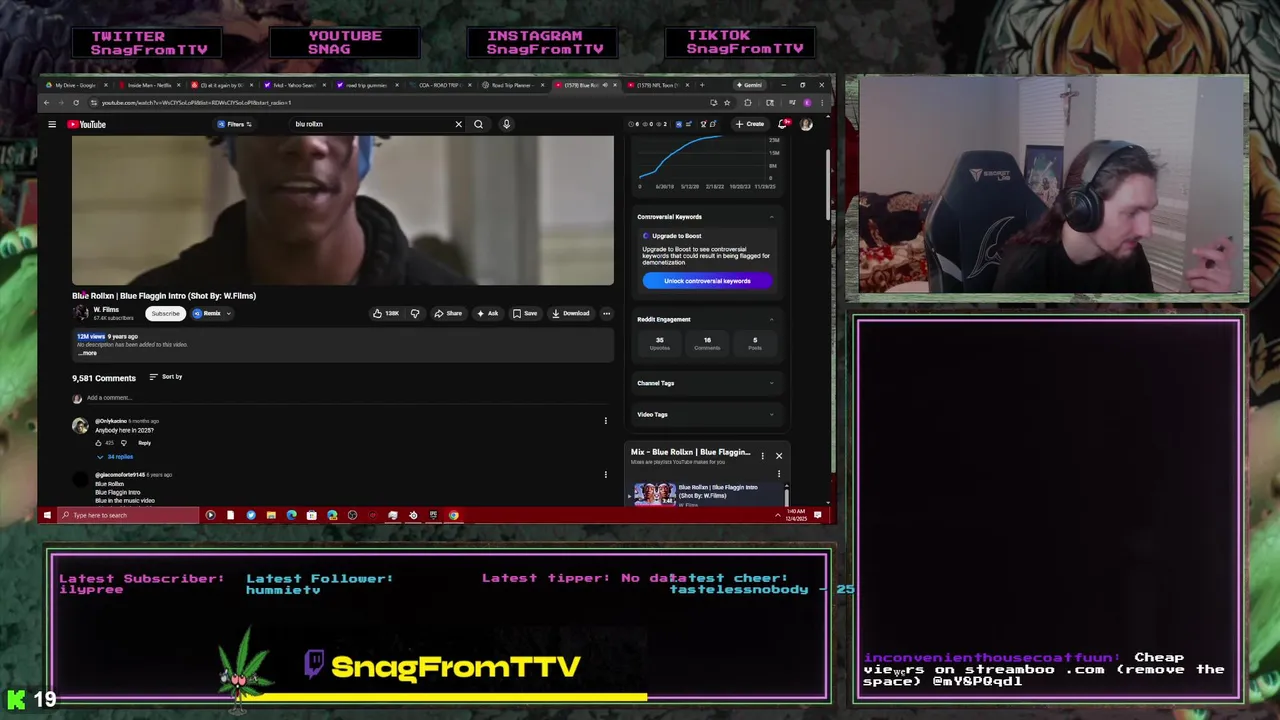This screenshot has height=720, width=1280.
Task: Open options menu on Onlykacino's comment
Action: 605,421
